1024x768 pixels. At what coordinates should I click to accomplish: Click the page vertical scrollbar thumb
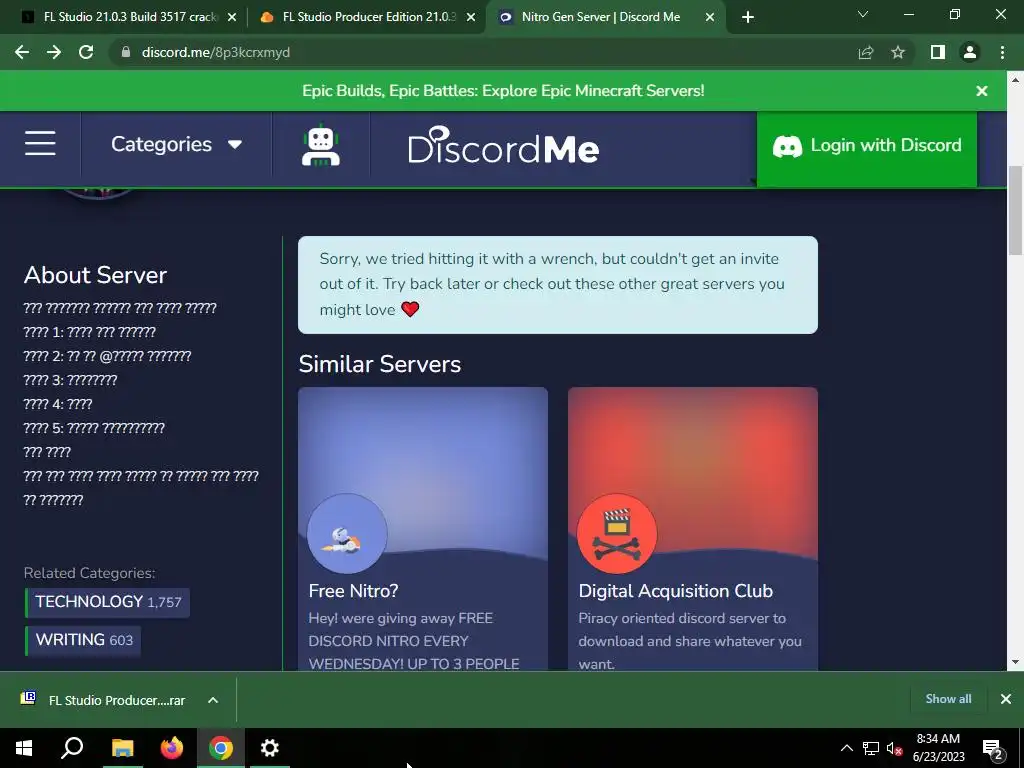[x=1015, y=210]
